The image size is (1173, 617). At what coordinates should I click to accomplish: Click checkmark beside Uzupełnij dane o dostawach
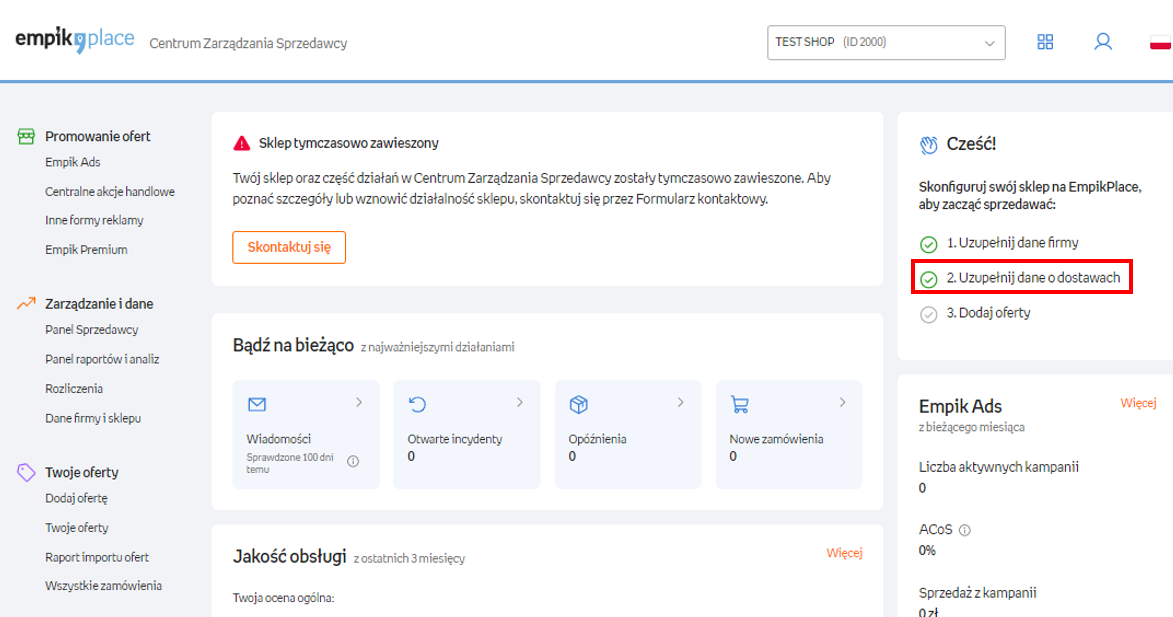tap(928, 278)
